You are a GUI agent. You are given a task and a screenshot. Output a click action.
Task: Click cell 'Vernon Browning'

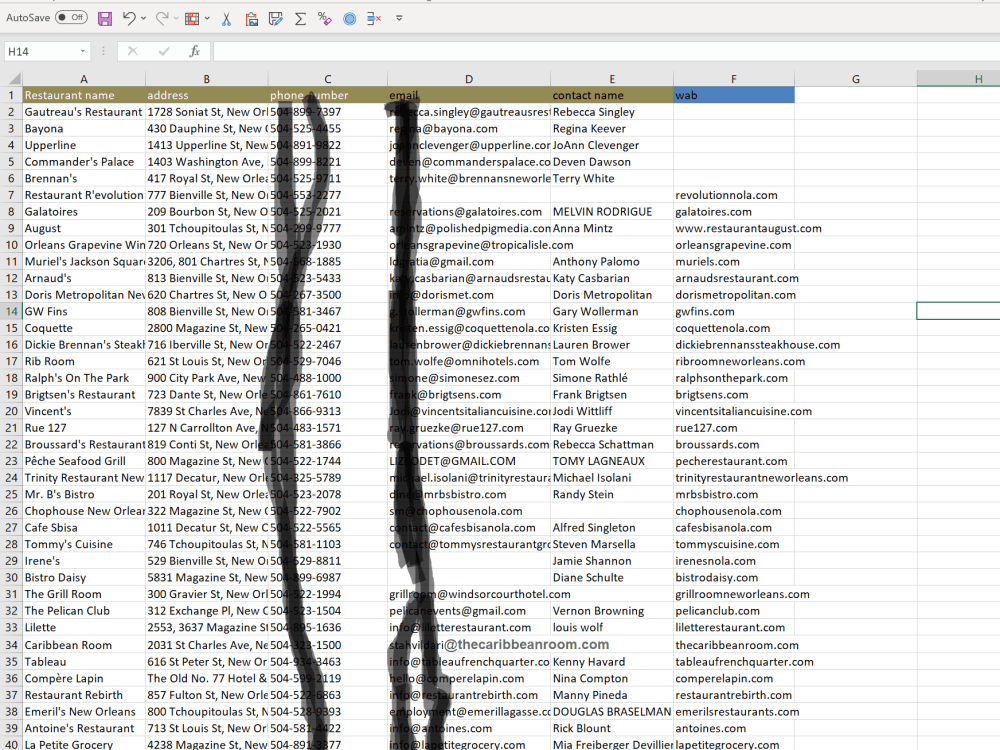point(612,610)
